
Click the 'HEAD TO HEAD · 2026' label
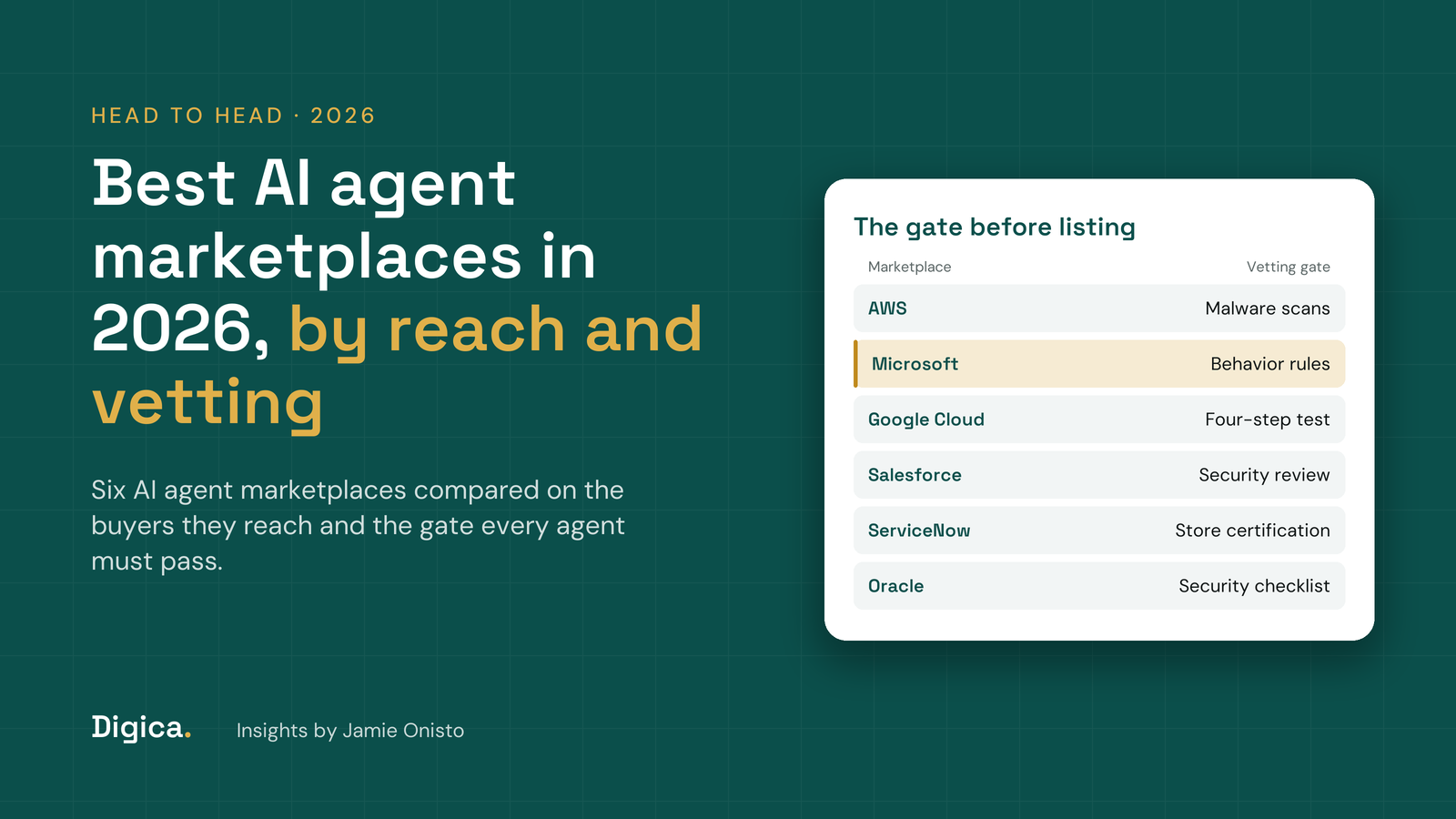[x=233, y=116]
